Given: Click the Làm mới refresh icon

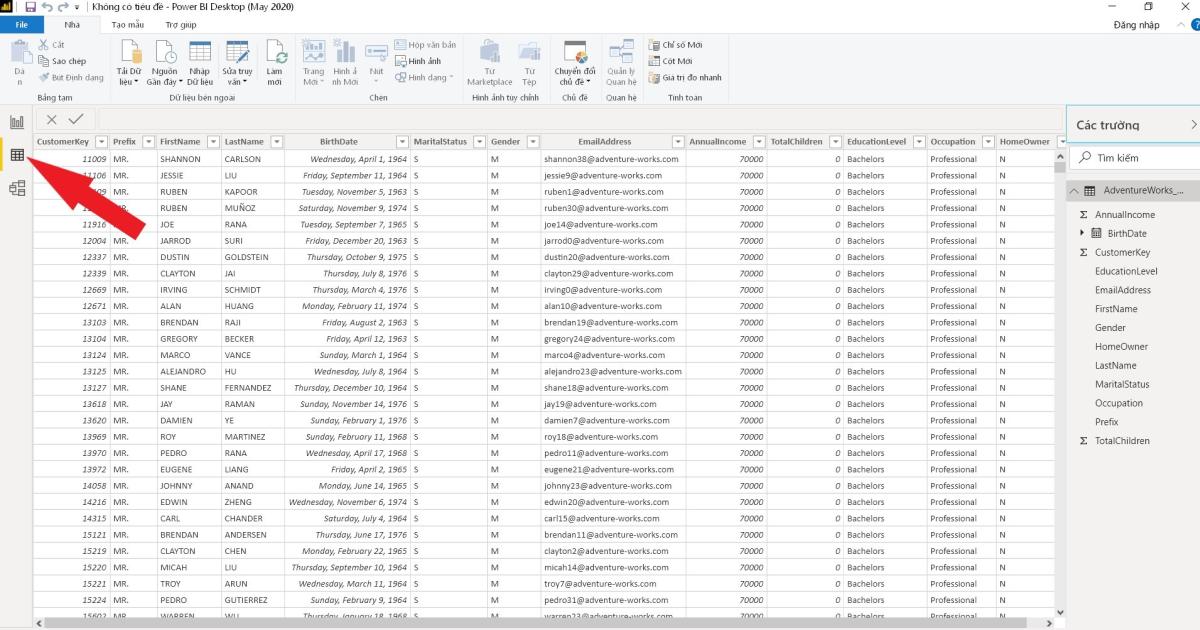Looking at the screenshot, I should pyautogui.click(x=274, y=62).
